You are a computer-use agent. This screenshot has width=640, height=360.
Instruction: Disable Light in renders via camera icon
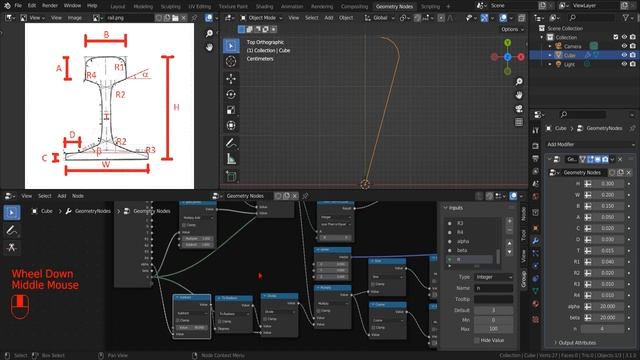(x=633, y=64)
